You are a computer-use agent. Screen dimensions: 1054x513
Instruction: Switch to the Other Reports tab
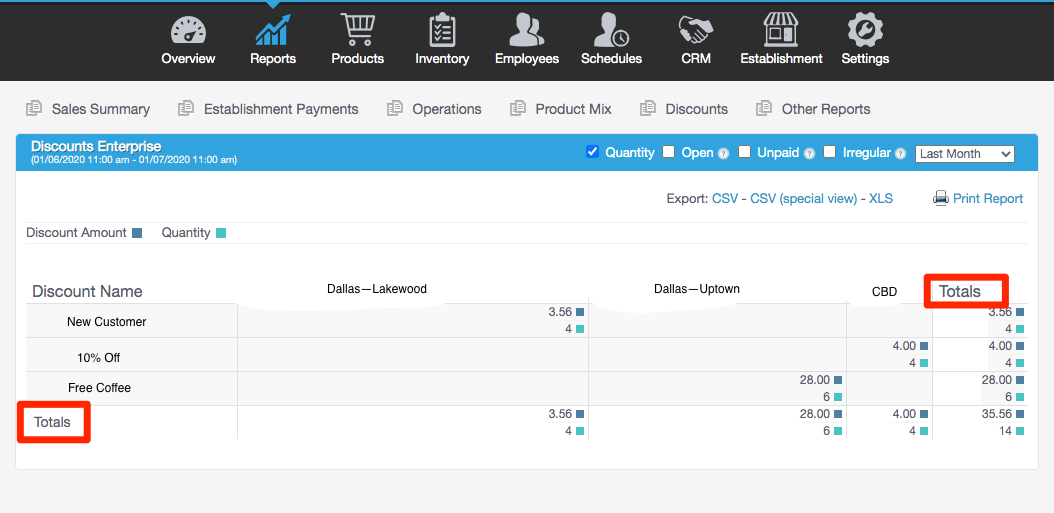(x=826, y=109)
